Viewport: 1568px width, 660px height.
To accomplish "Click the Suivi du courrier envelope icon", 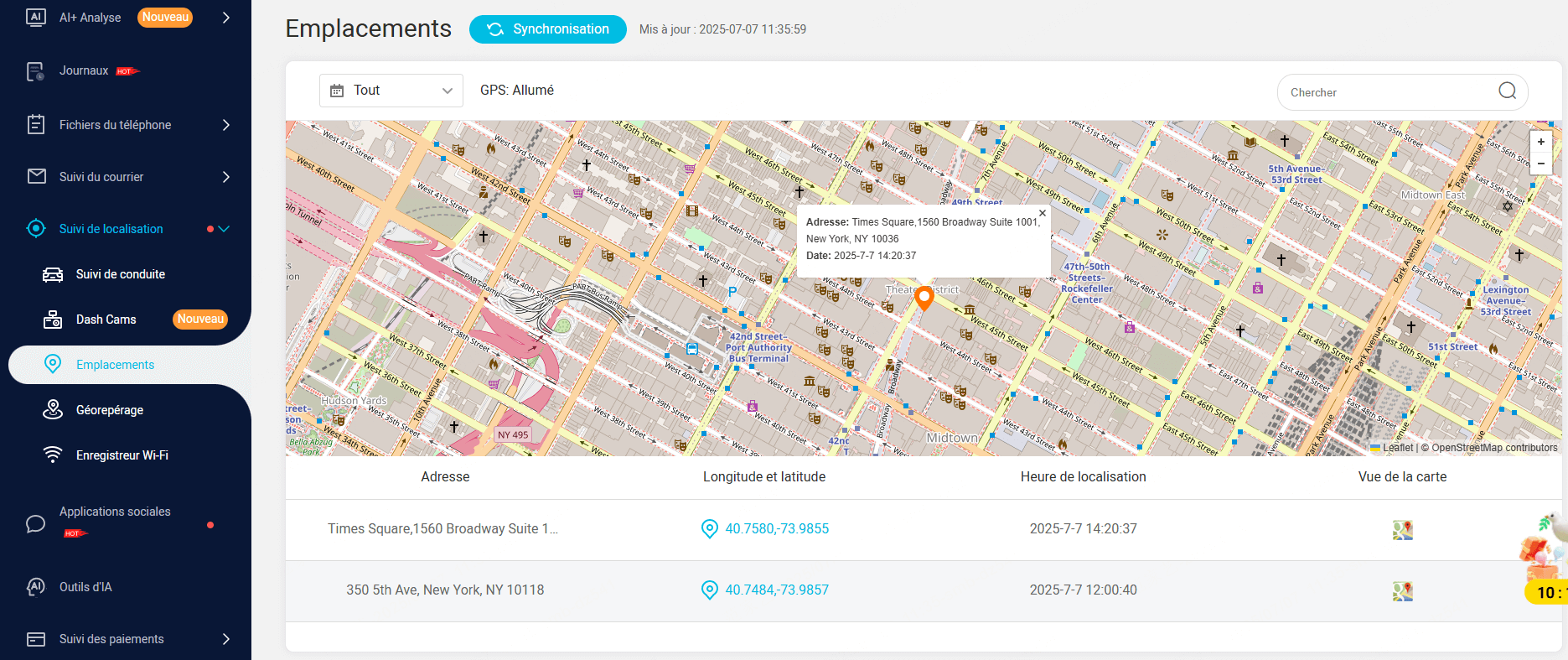I will (x=36, y=177).
